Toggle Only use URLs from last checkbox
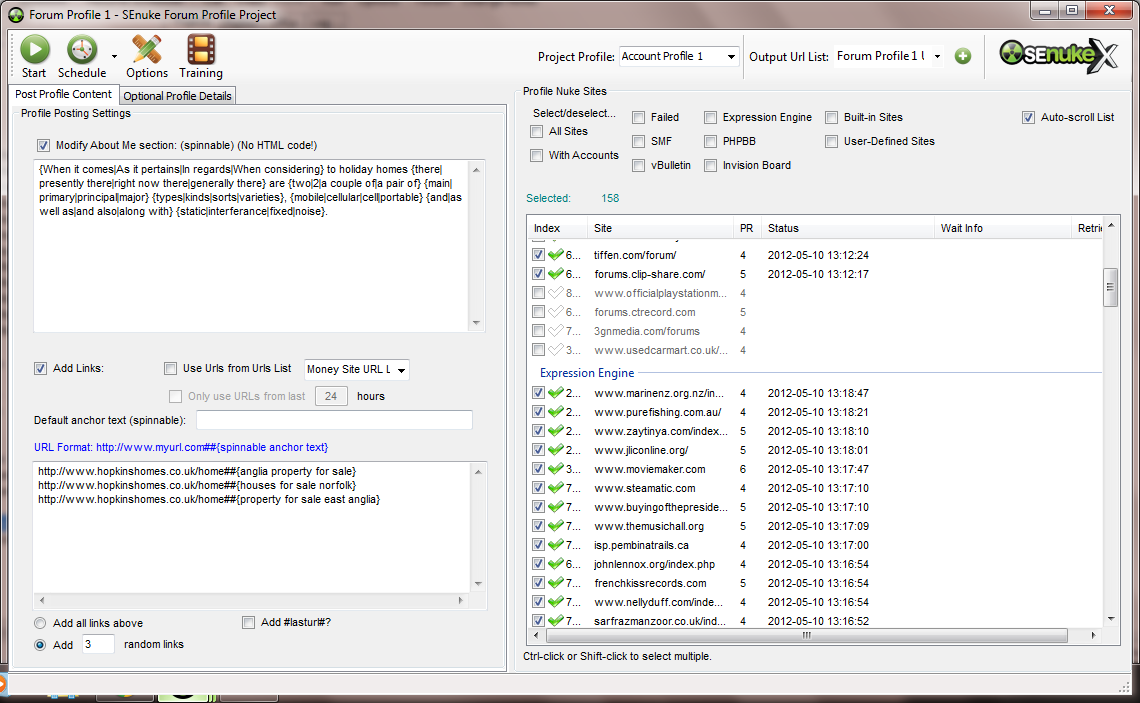This screenshot has height=703, width=1140. click(175, 396)
